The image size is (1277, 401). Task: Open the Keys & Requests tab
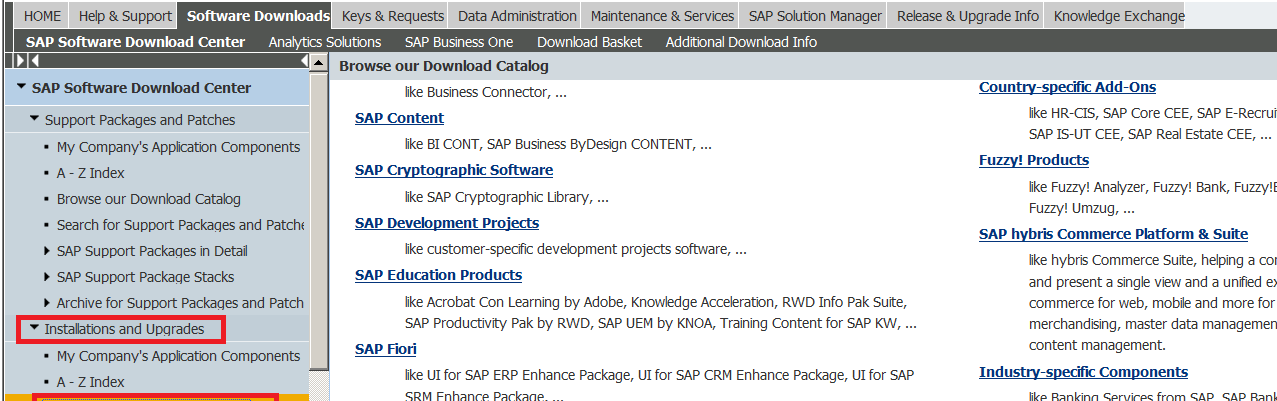pos(392,16)
